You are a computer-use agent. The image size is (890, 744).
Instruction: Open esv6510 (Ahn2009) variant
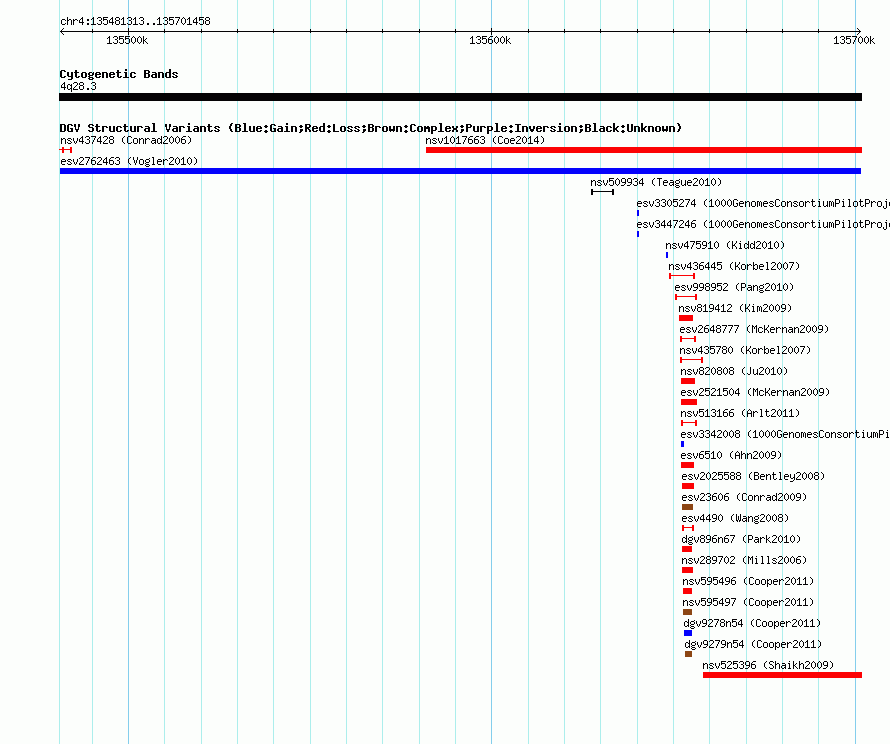[731, 455]
